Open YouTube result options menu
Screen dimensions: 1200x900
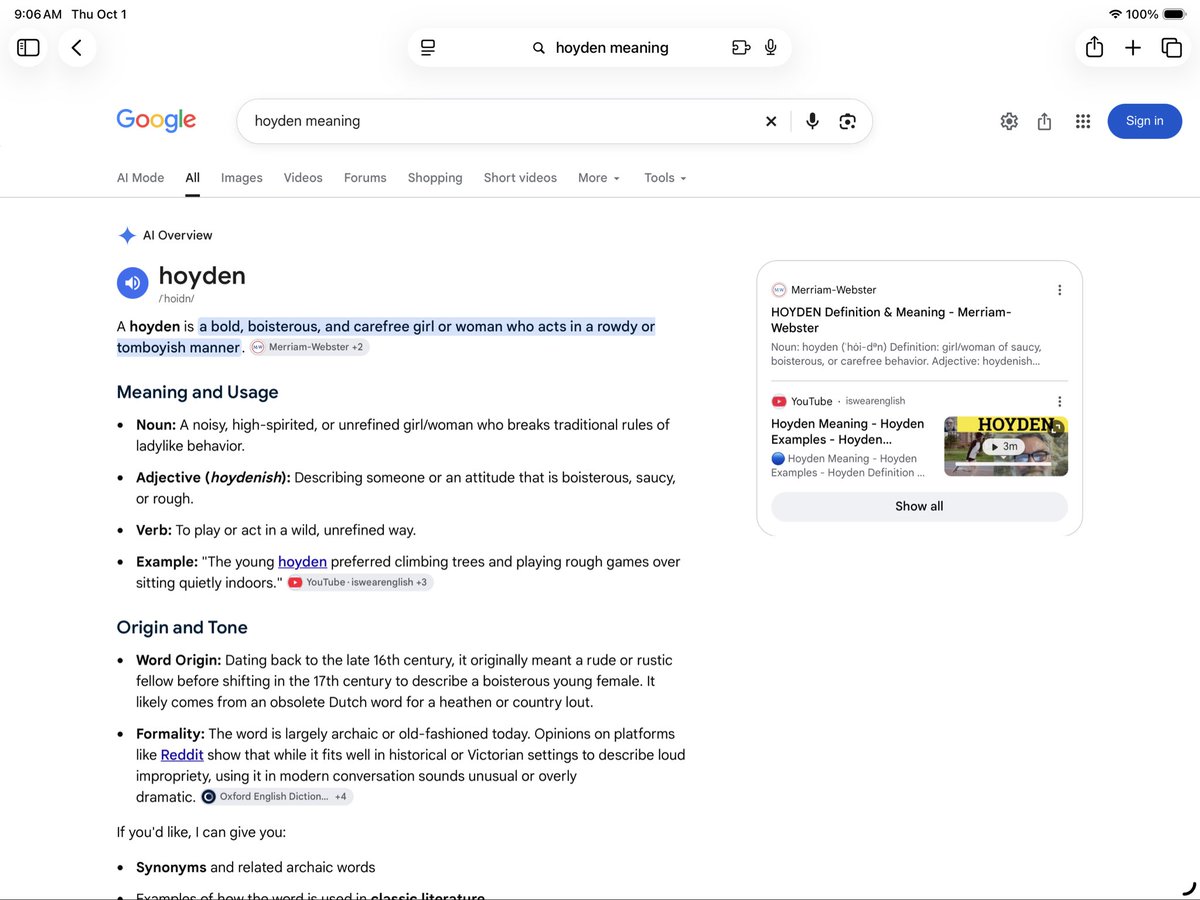click(x=1060, y=401)
